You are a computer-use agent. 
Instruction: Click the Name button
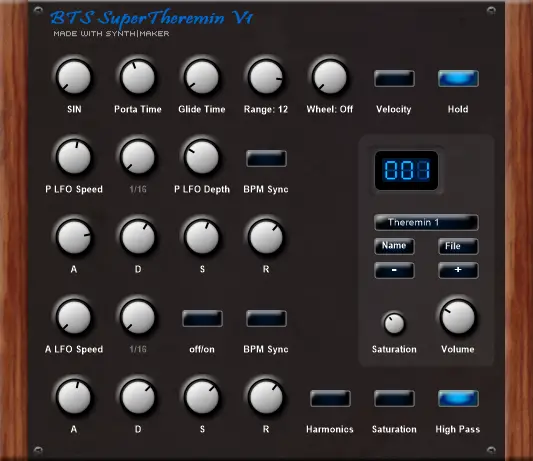coord(394,246)
